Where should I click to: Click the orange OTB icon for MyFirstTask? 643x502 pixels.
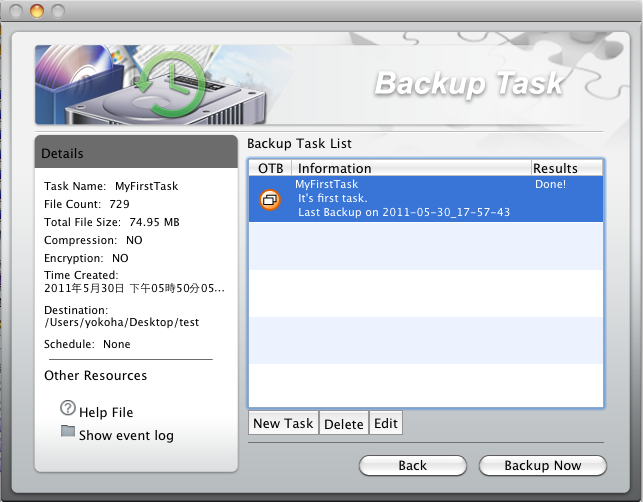point(270,200)
